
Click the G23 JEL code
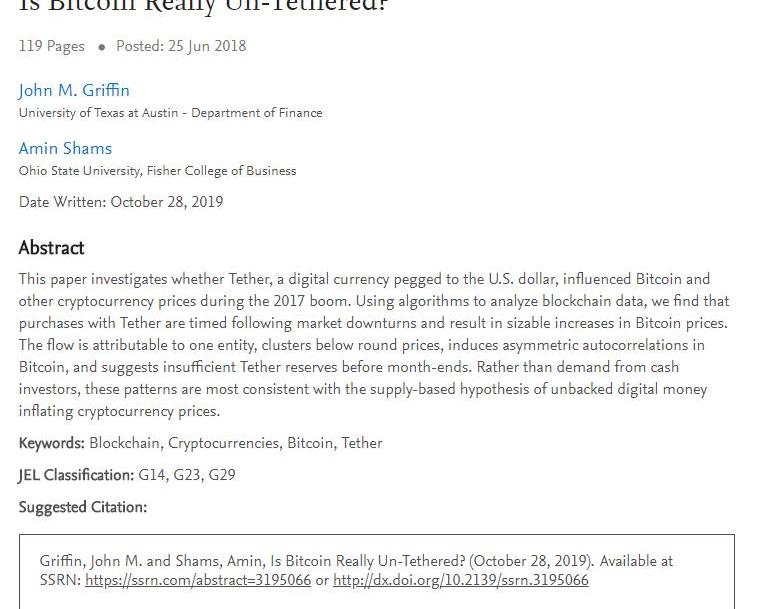point(187,475)
